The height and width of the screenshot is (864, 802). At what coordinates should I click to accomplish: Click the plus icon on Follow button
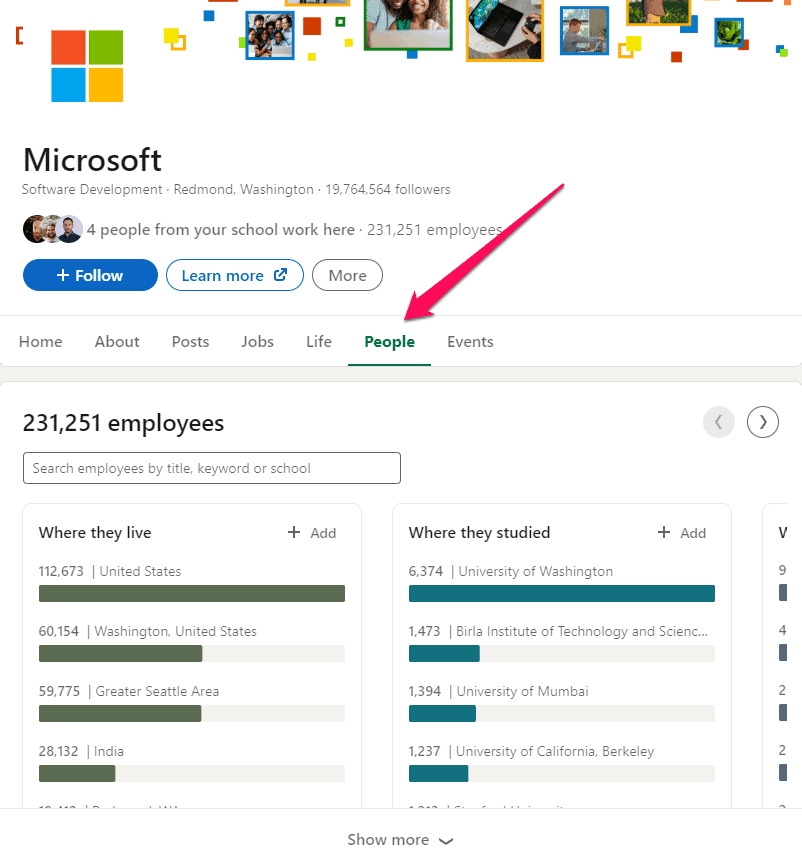click(63, 275)
